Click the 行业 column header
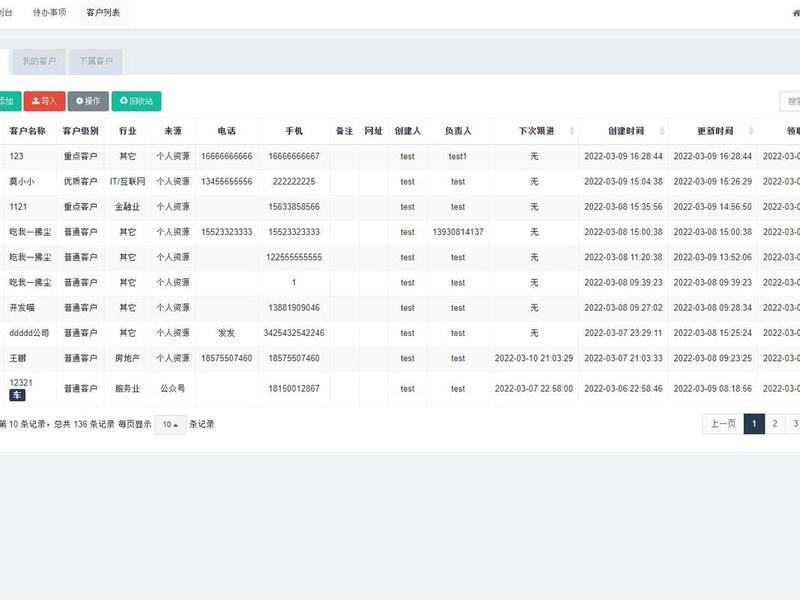Viewport: 800px width, 600px height. [128, 131]
